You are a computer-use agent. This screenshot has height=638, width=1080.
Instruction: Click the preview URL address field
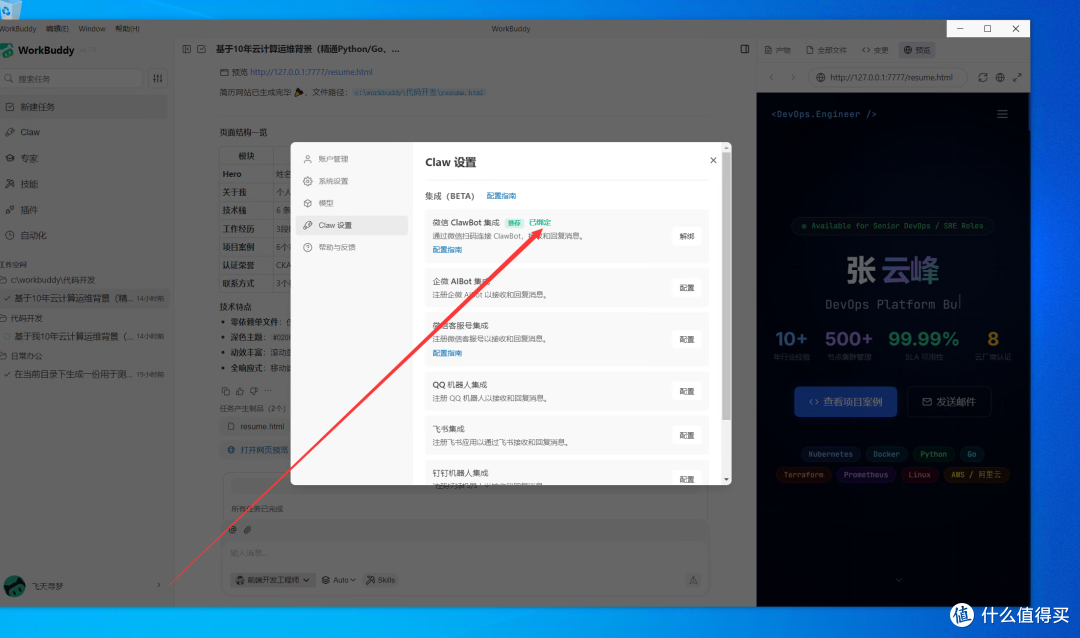pos(888,78)
